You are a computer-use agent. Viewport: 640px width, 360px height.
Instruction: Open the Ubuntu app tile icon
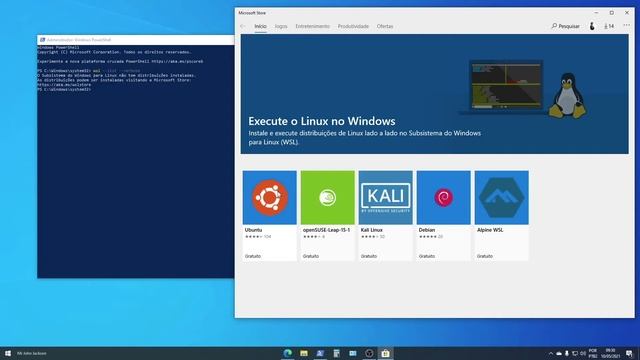pos(269,198)
